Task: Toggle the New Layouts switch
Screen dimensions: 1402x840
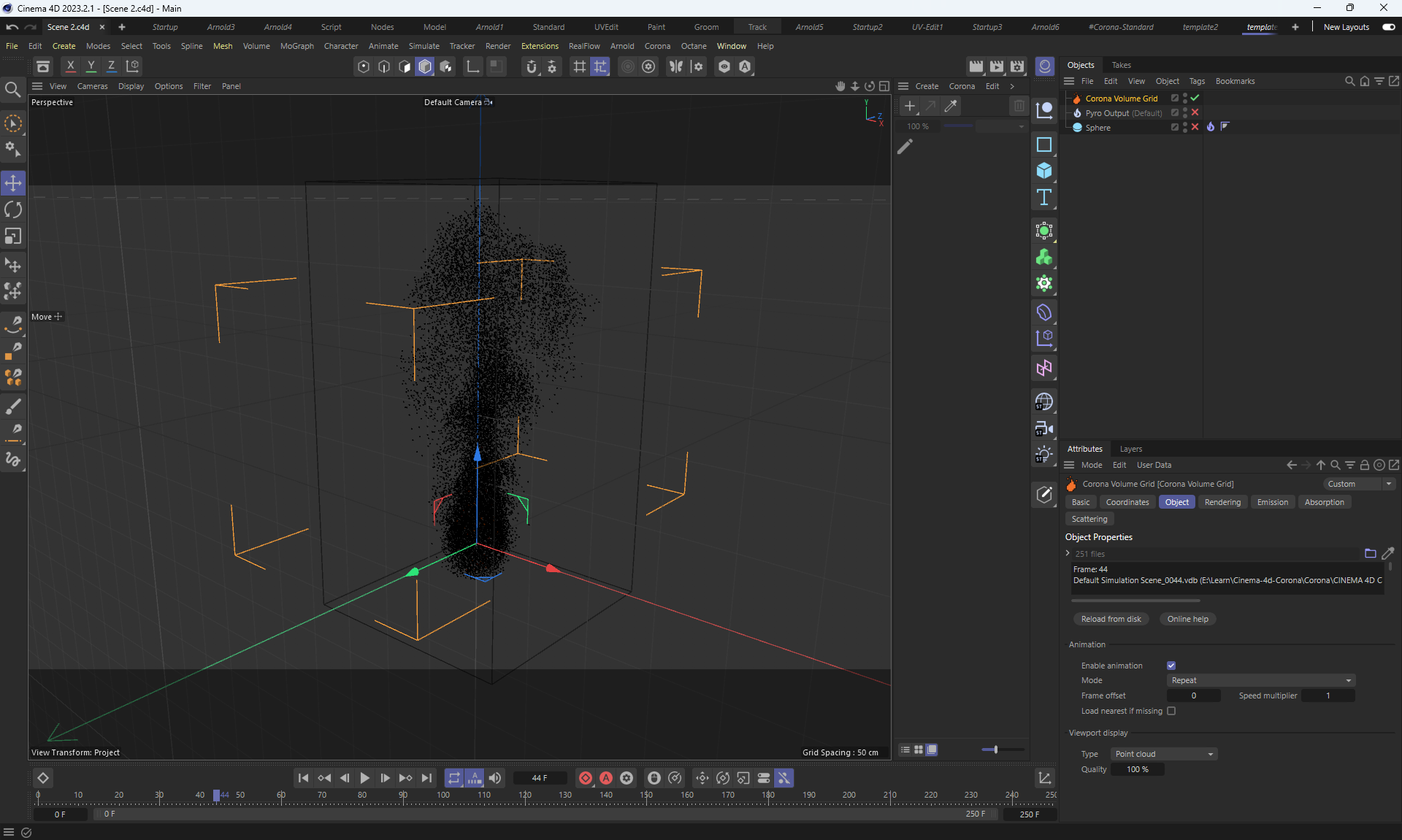Action: 1388,27
